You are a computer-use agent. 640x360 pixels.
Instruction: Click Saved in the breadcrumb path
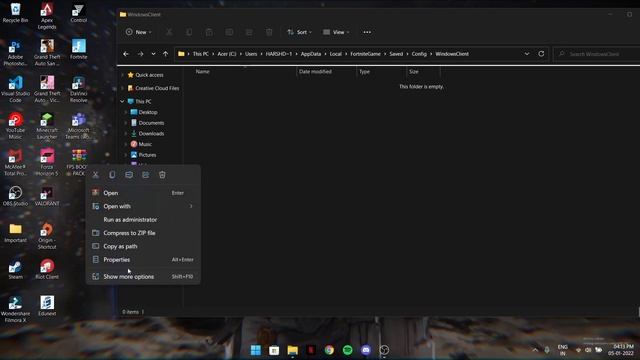coord(396,54)
